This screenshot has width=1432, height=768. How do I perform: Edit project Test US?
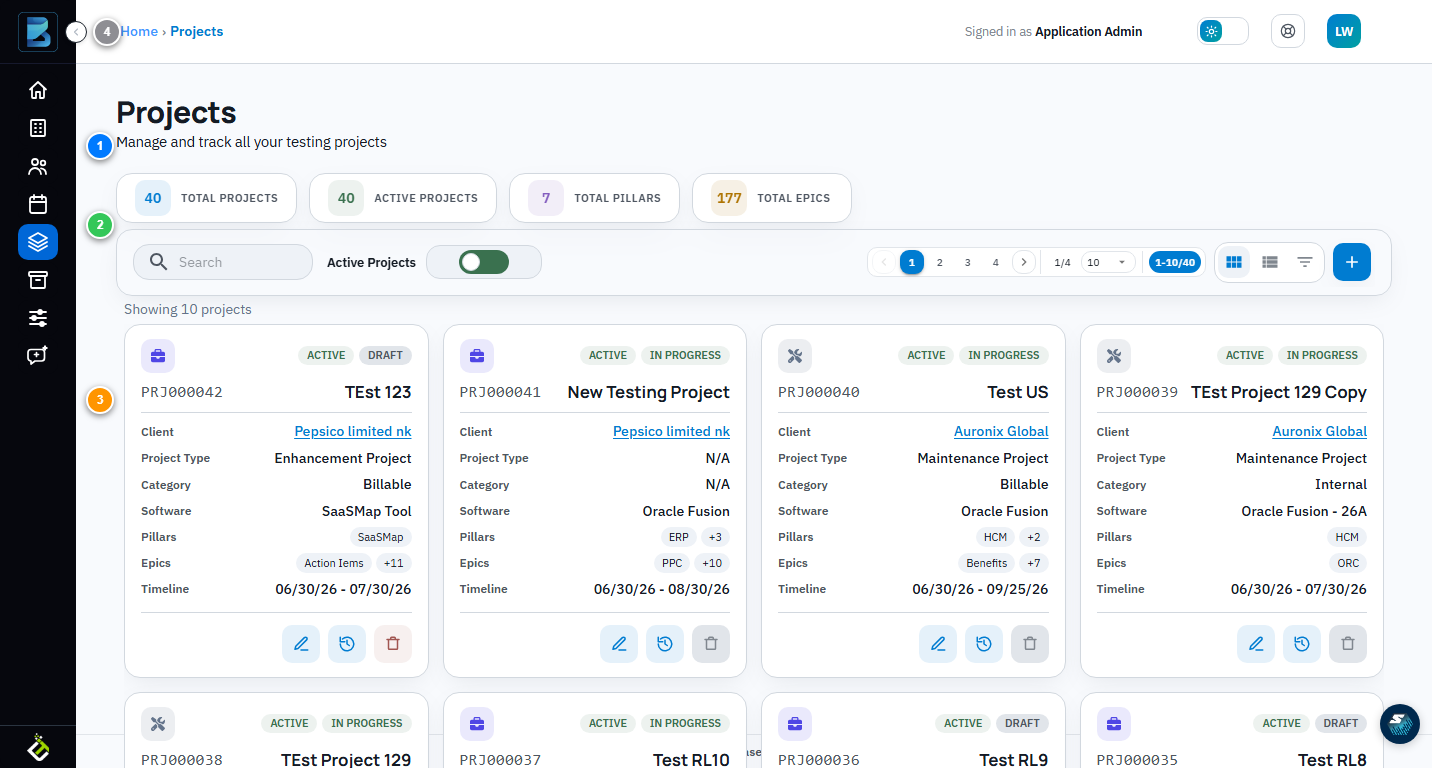tap(938, 644)
